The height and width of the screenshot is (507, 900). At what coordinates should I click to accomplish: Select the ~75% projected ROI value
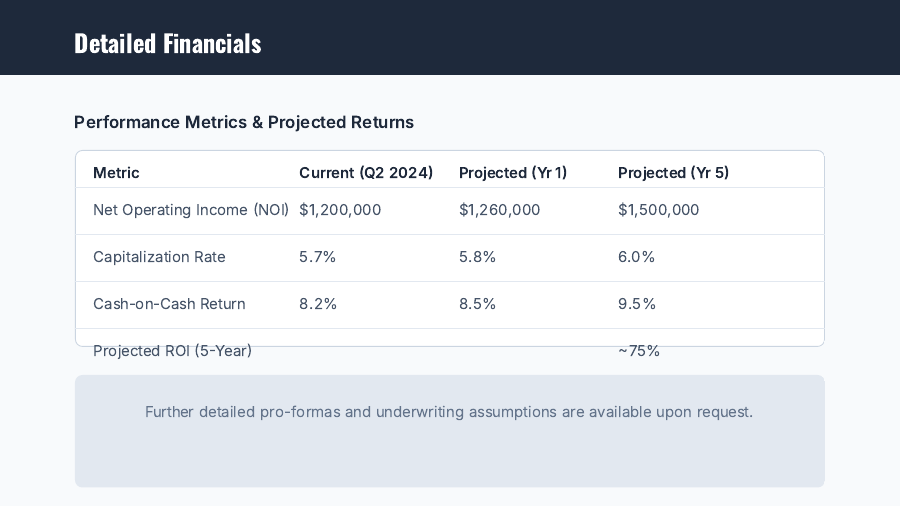point(638,351)
